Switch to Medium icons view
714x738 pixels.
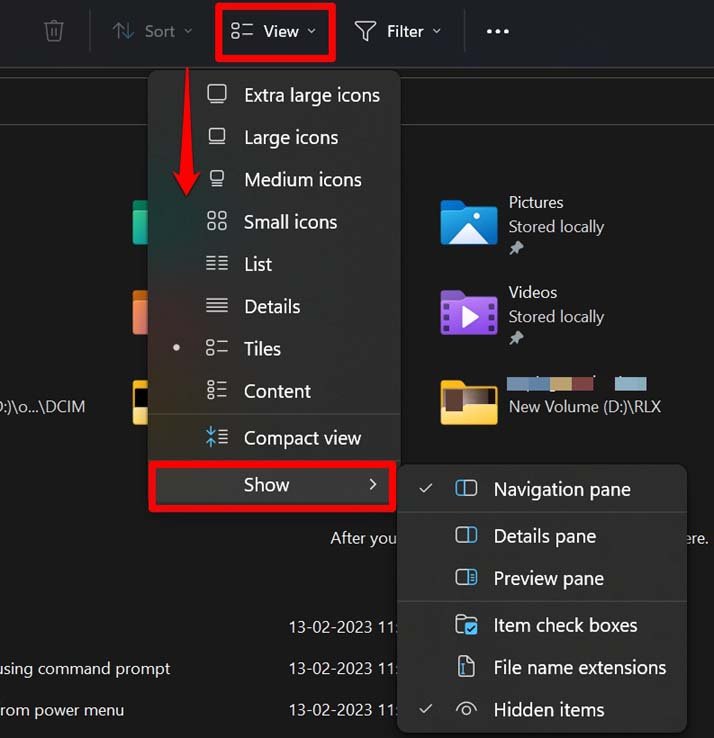coord(302,180)
